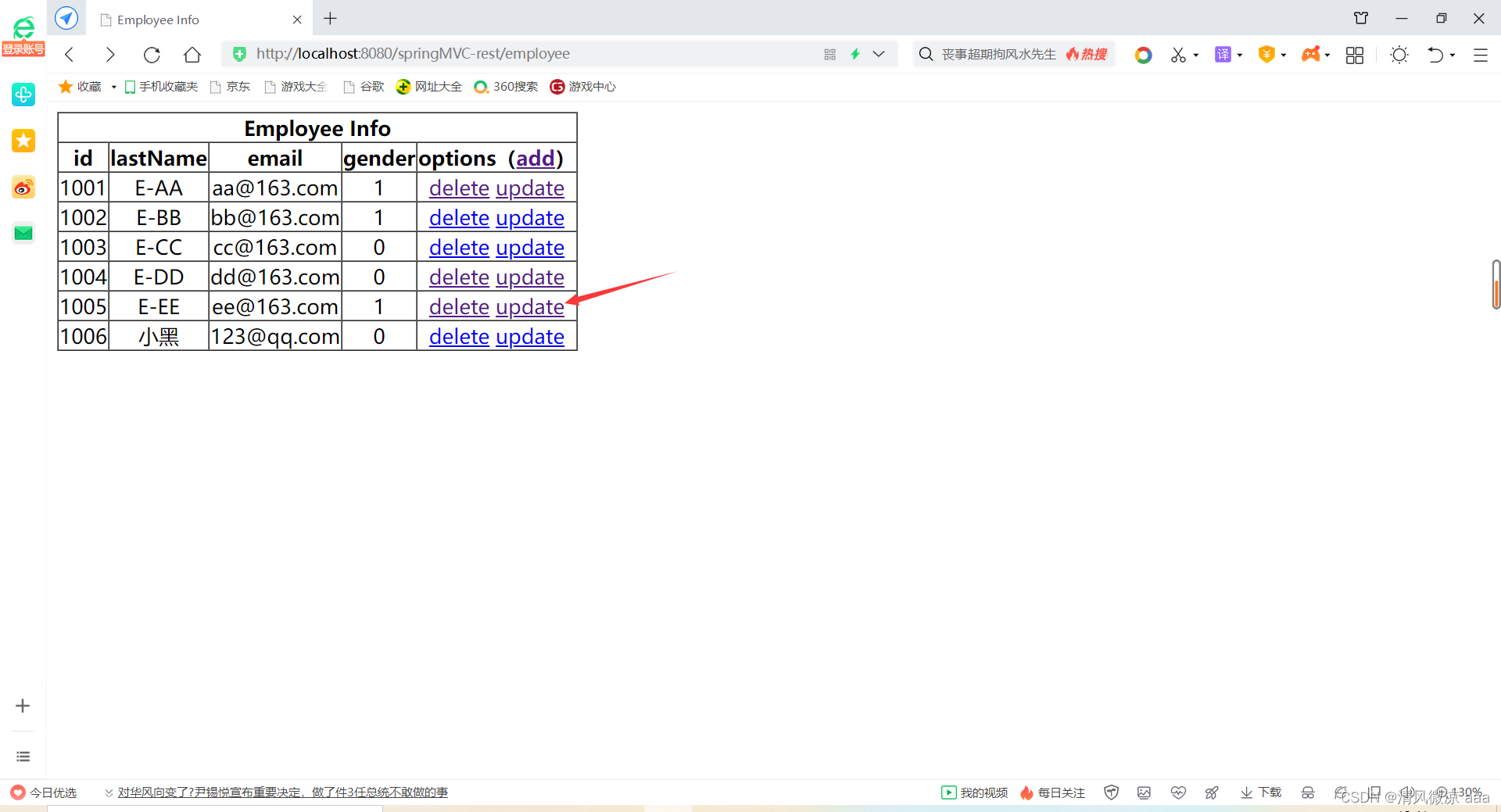Delete employee 1001 E-AA

coord(459,188)
